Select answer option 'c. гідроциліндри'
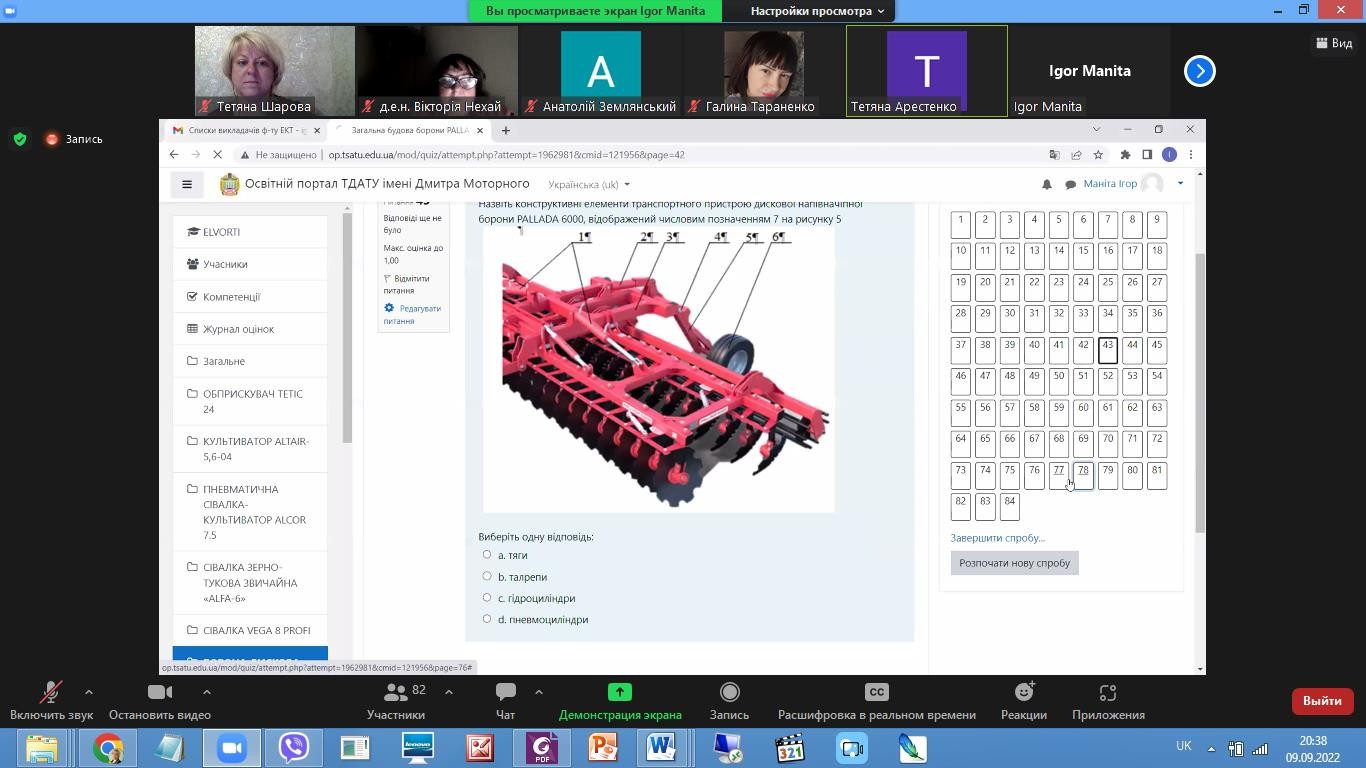Image resolution: width=1366 pixels, height=768 pixels. point(487,598)
